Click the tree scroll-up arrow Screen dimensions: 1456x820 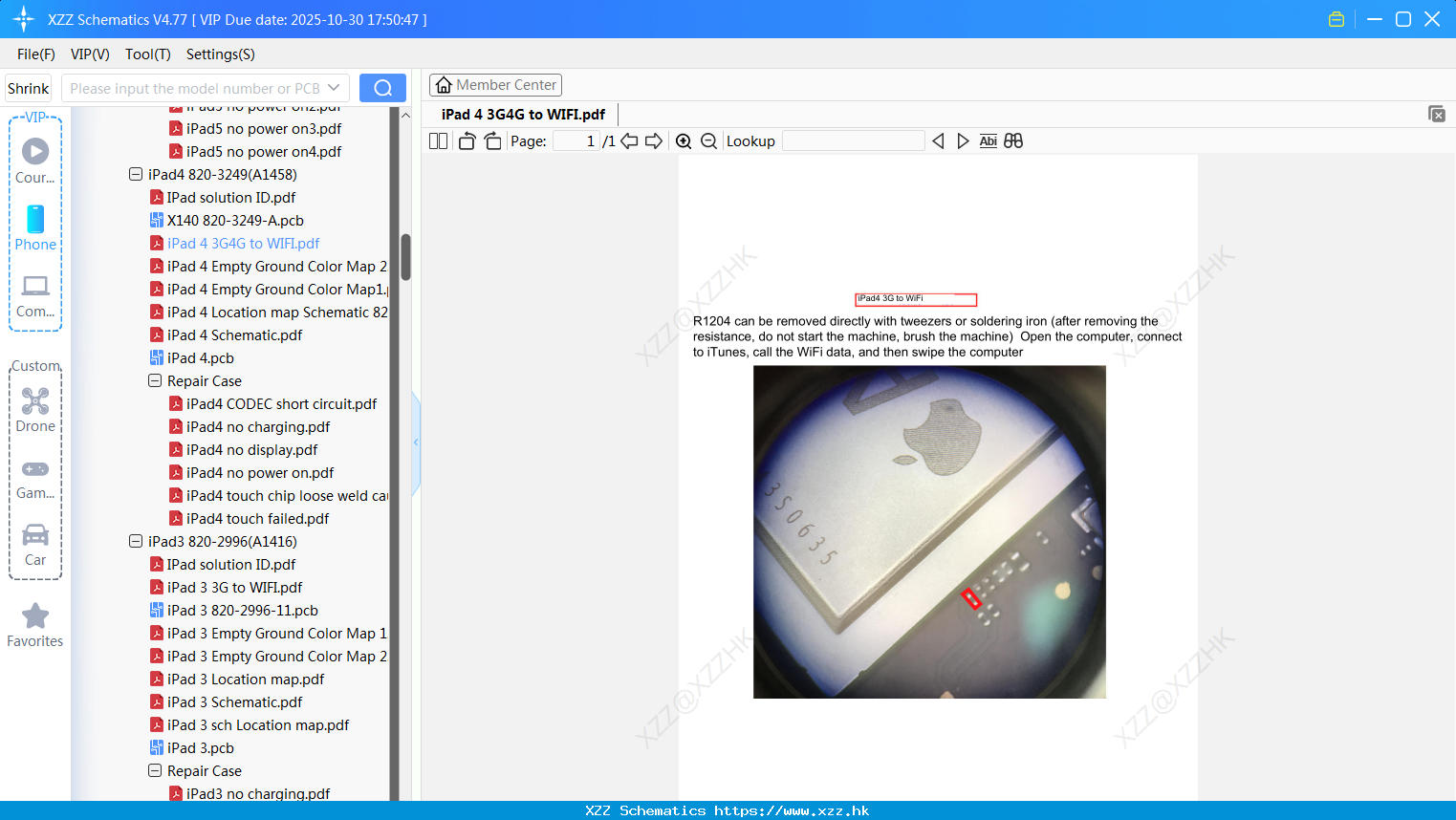tap(405, 115)
